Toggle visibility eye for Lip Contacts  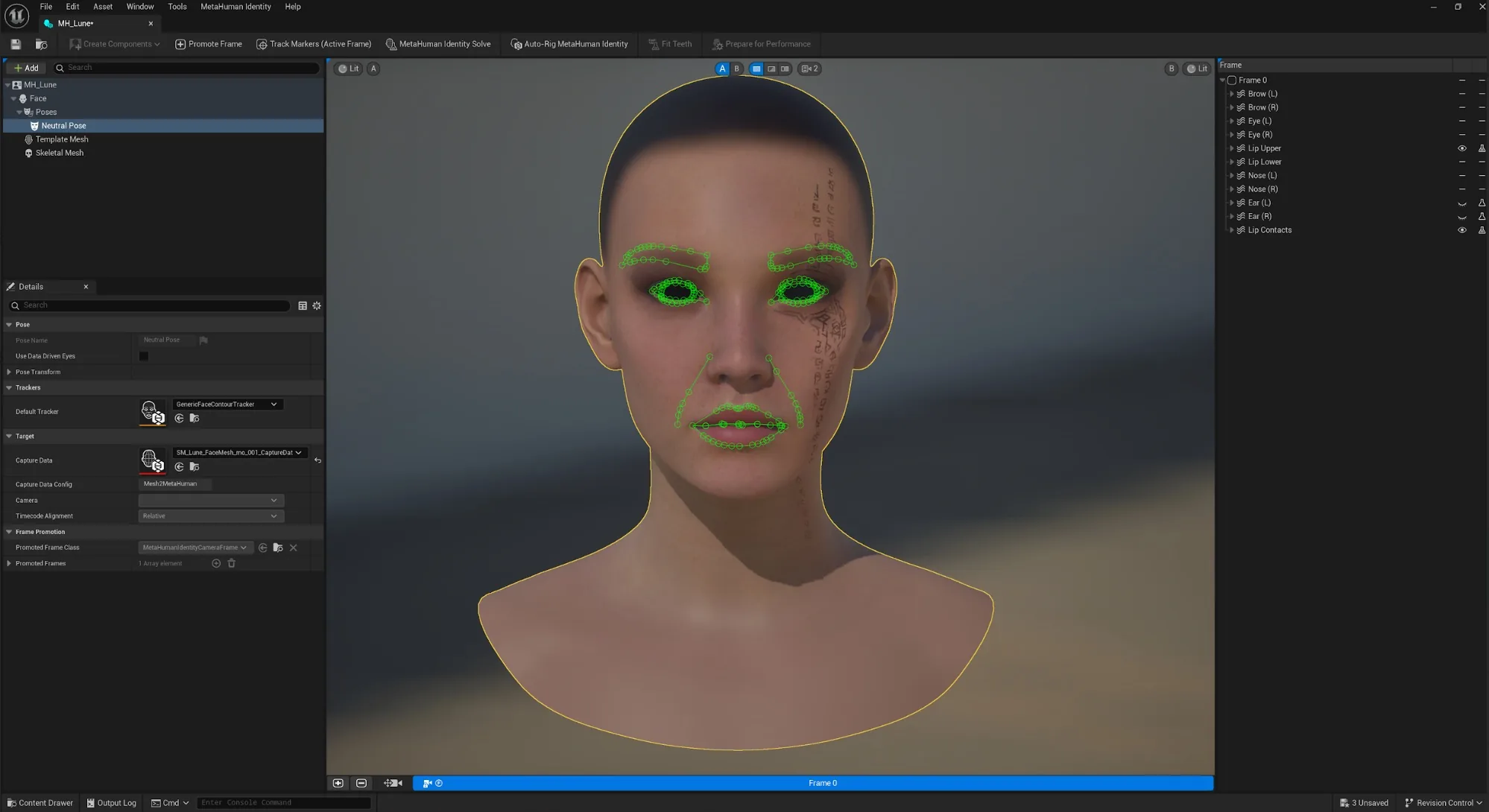coord(1462,230)
